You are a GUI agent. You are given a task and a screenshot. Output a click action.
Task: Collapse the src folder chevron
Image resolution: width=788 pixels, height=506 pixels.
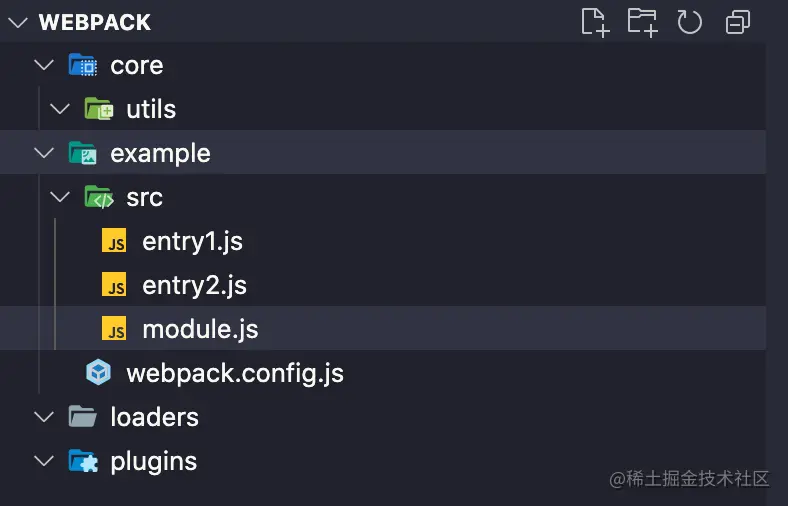point(59,198)
